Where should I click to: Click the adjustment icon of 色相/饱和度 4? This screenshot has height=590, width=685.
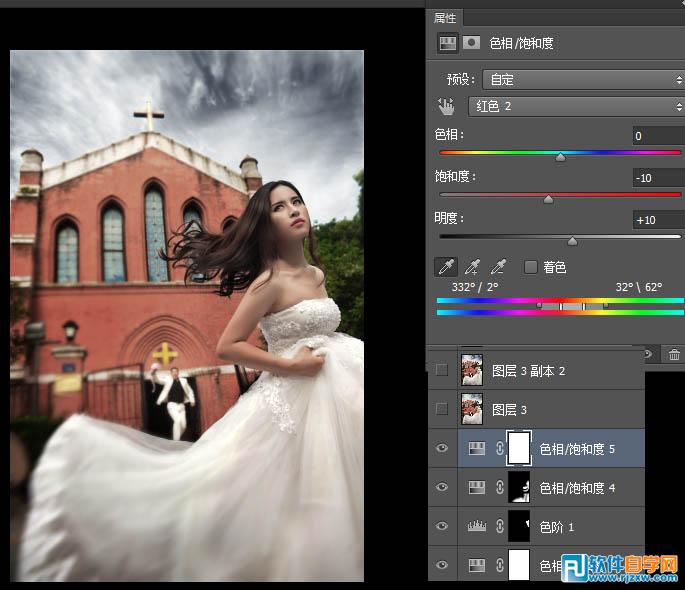tap(477, 487)
